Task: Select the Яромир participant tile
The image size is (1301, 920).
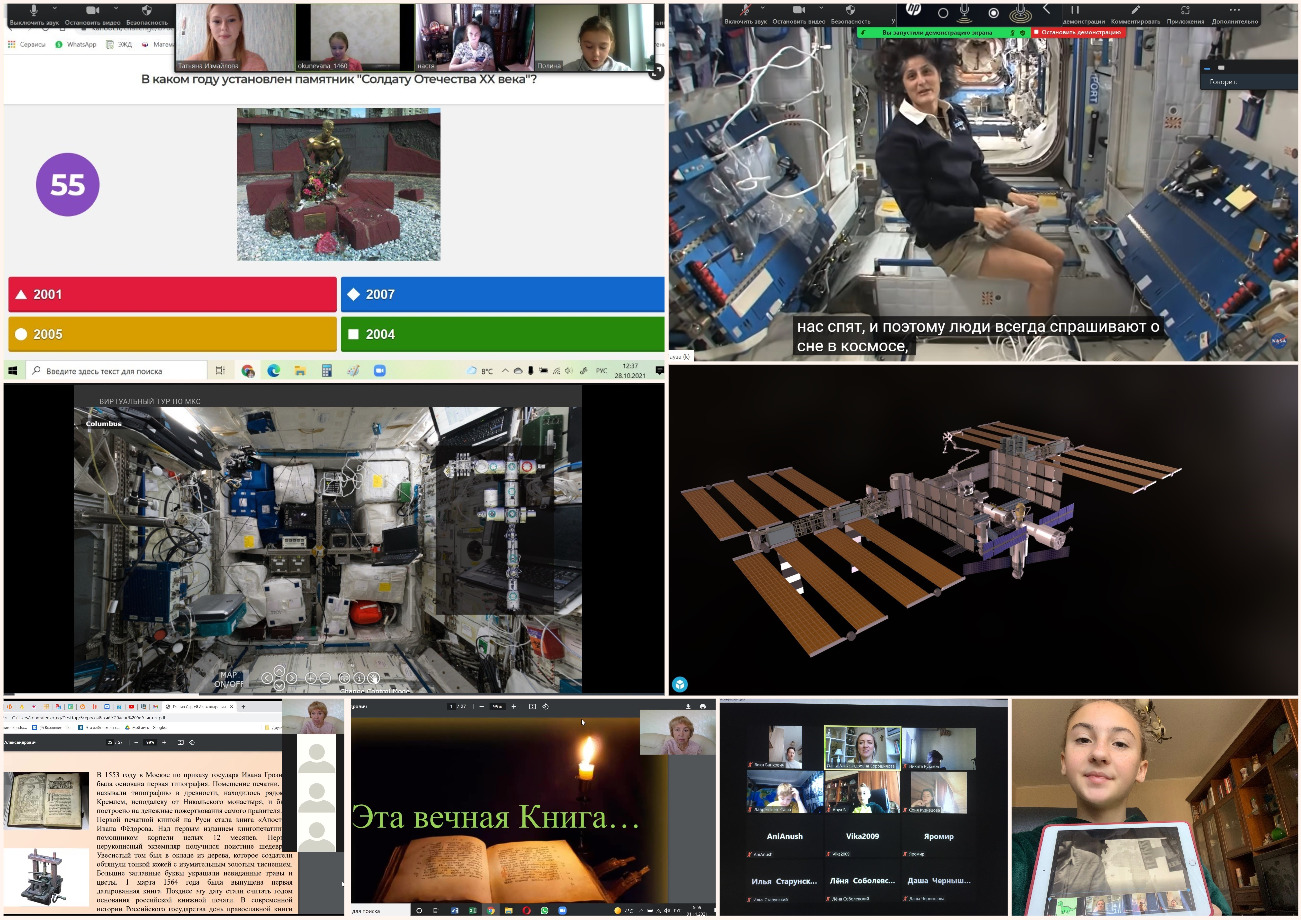Action: pos(938,837)
